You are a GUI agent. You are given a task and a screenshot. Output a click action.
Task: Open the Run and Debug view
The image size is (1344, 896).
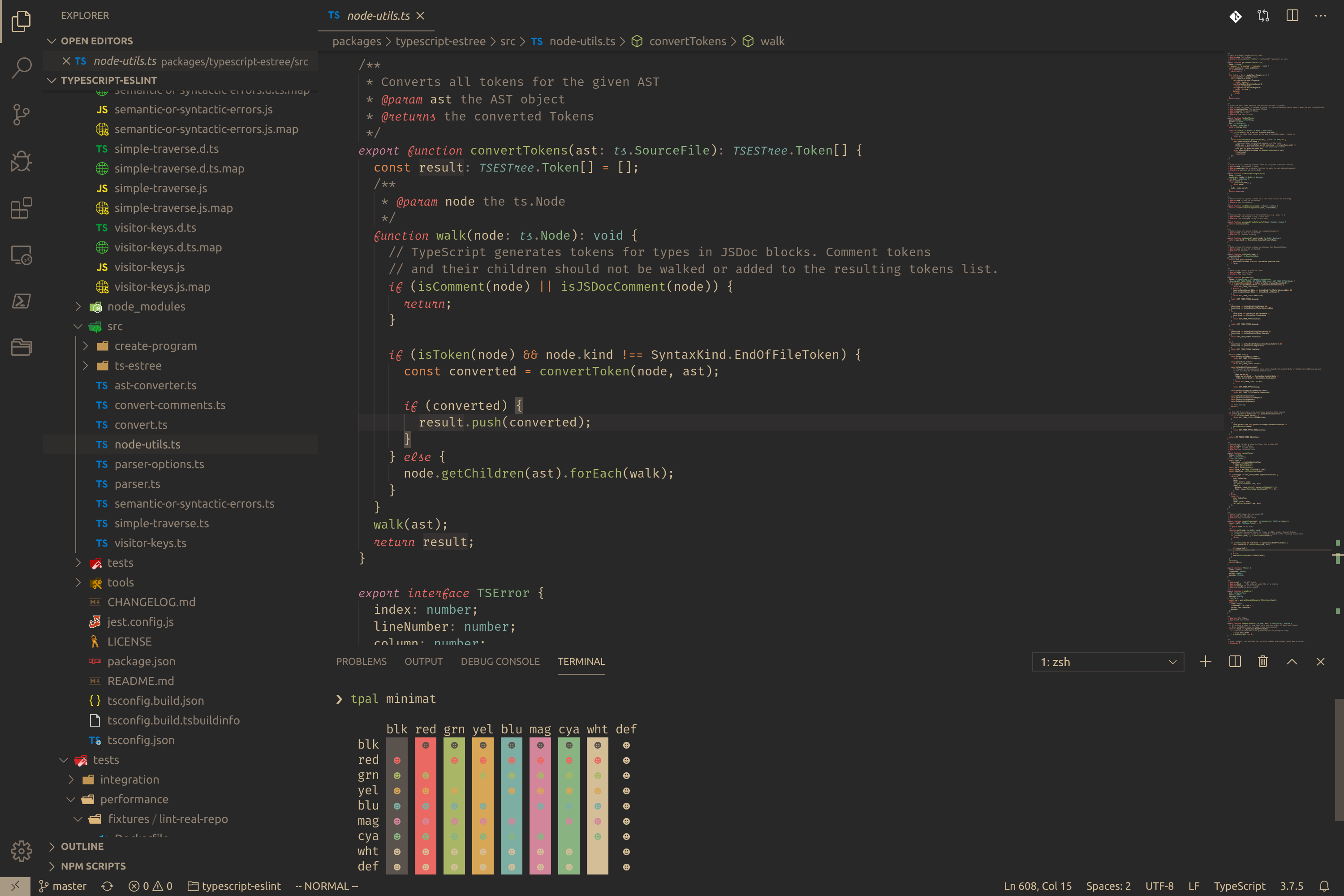coord(21,161)
